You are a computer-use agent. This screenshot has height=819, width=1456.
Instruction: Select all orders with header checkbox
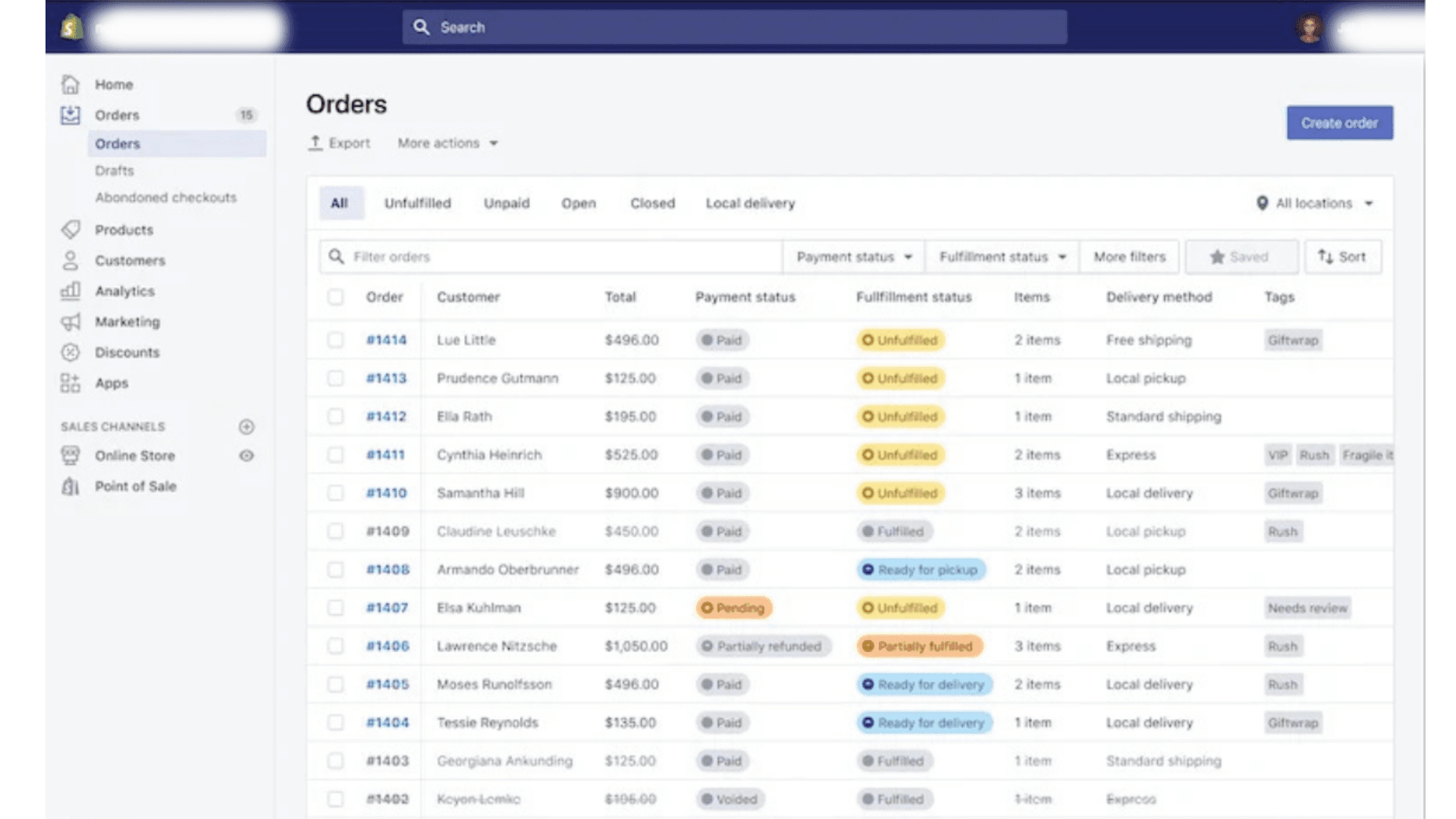pos(335,297)
